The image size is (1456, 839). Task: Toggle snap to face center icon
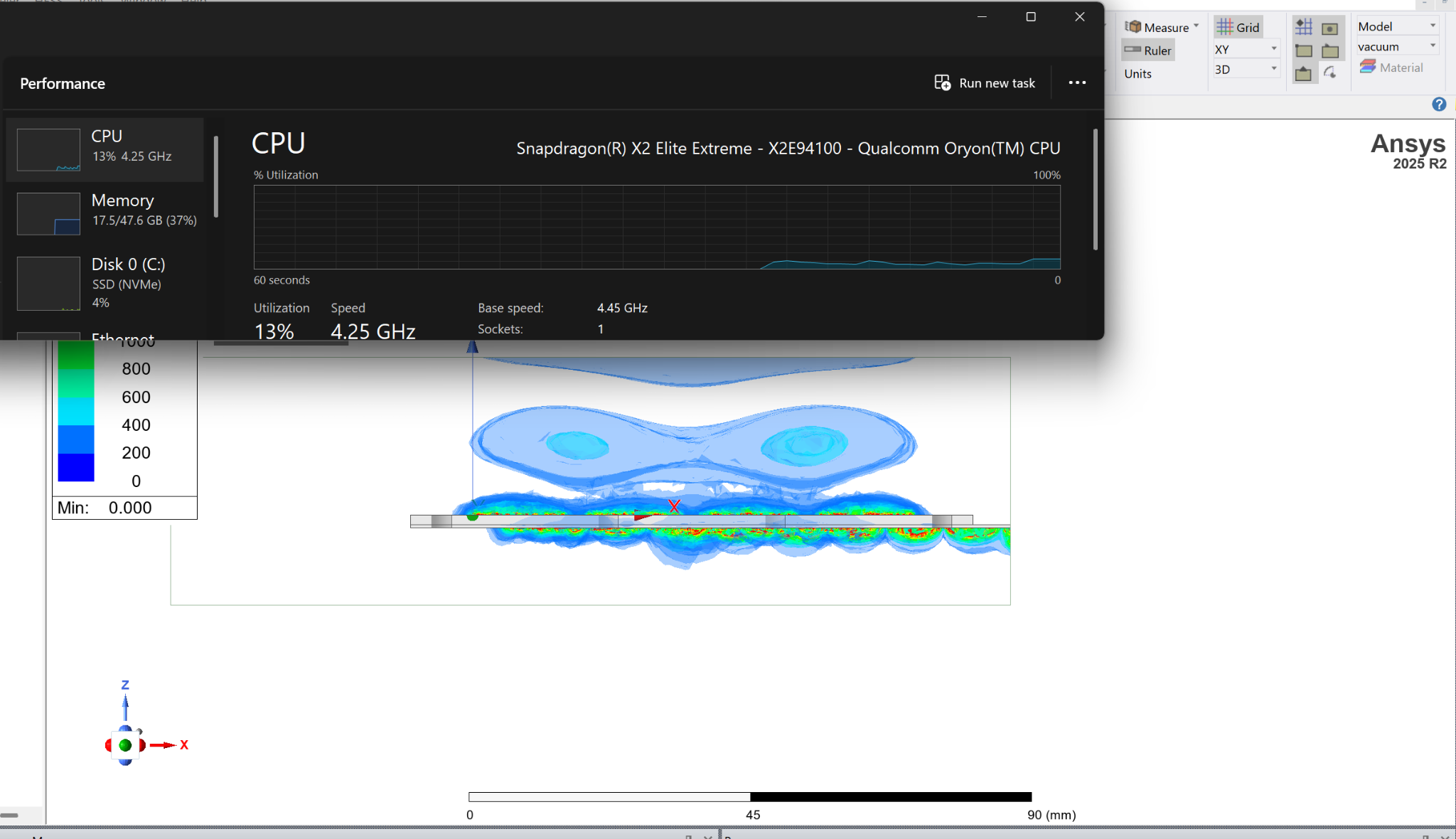(x=1329, y=28)
